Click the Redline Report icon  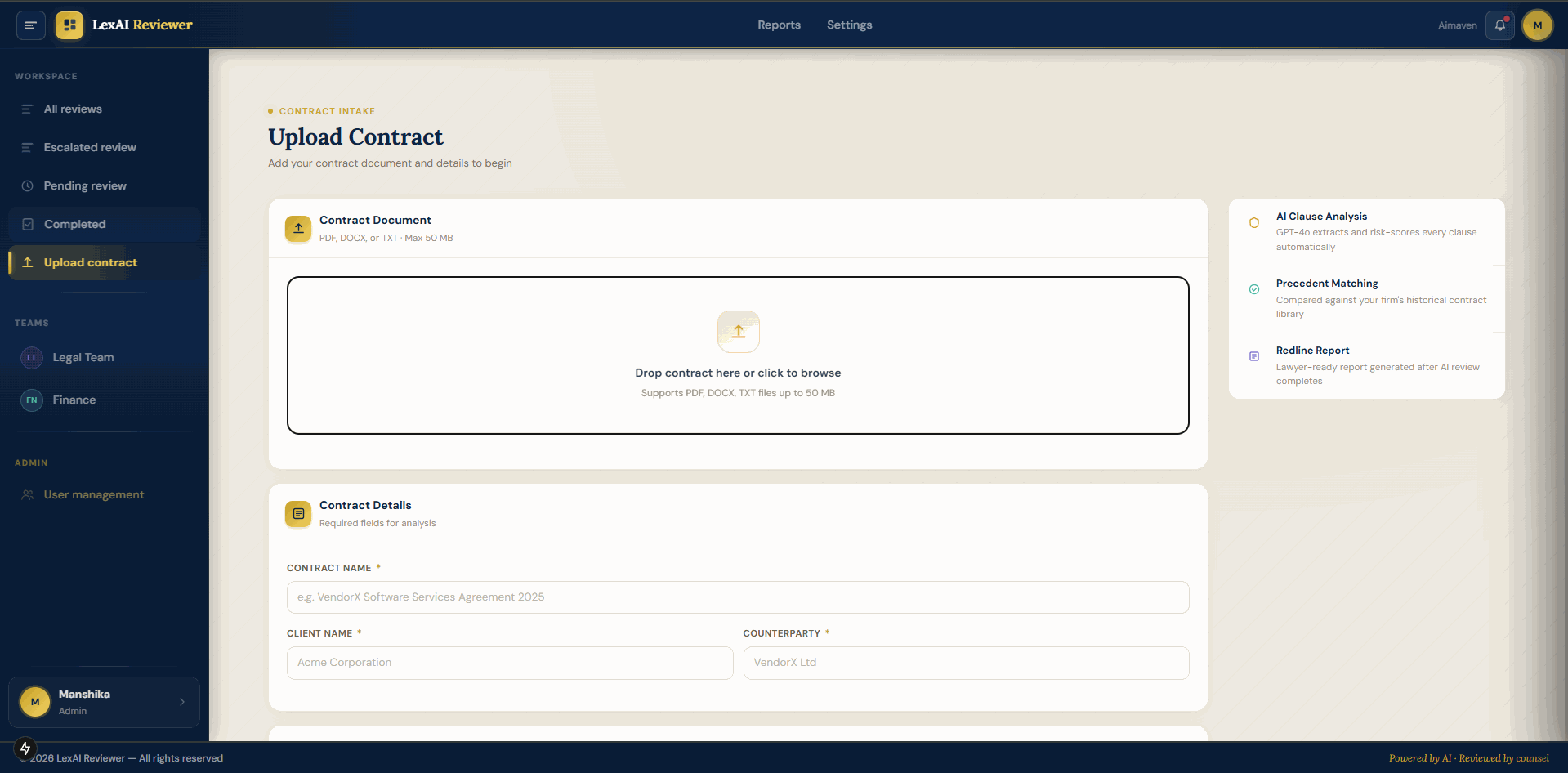1254,357
